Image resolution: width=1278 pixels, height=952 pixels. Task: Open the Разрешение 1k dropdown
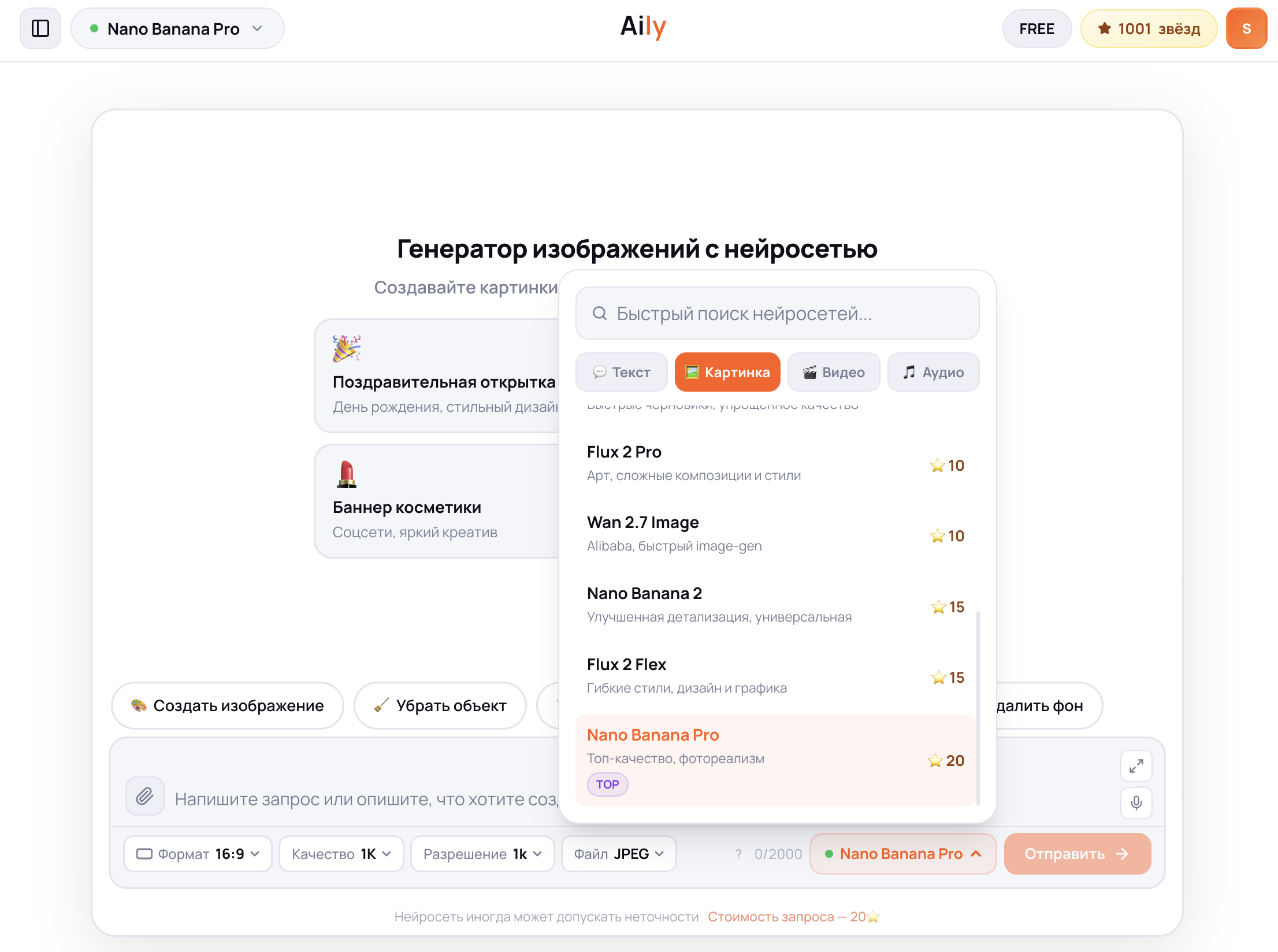[482, 854]
